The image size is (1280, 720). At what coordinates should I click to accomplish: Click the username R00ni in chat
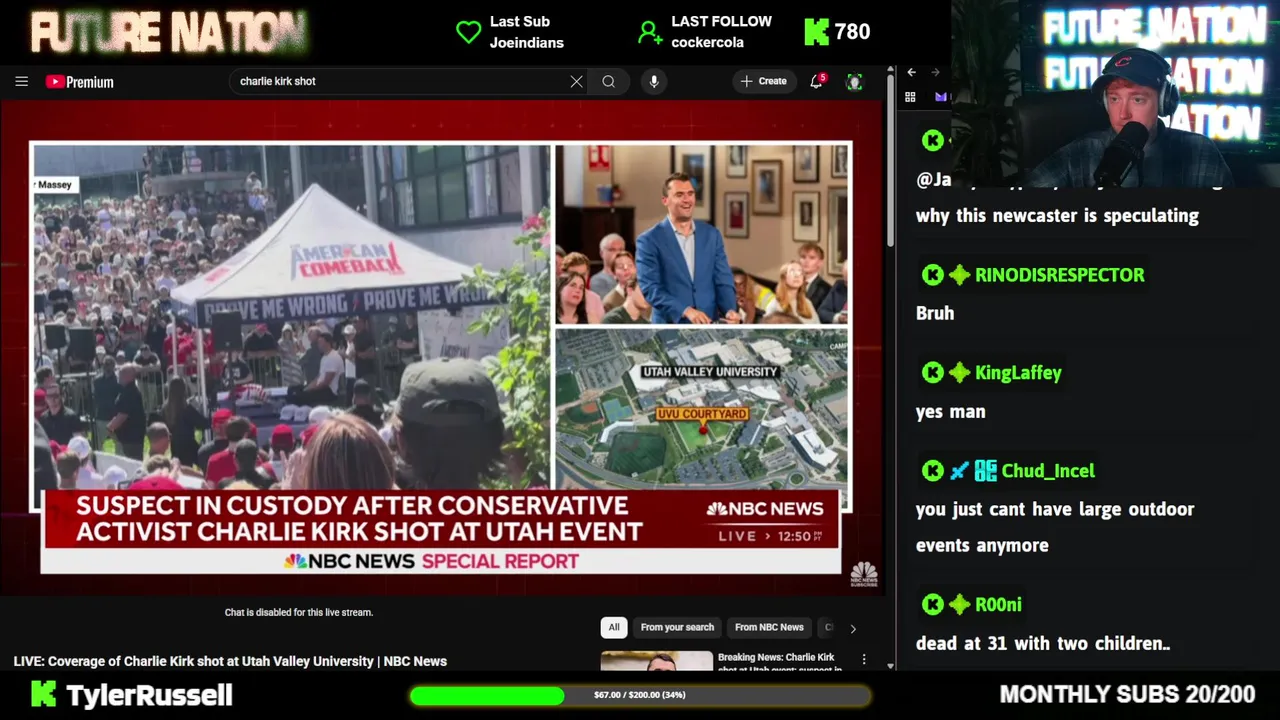[998, 605]
